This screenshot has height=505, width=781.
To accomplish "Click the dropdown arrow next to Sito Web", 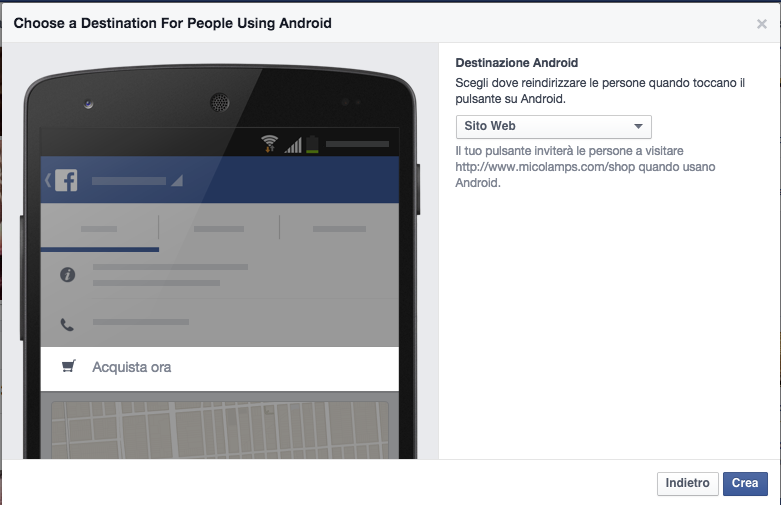I will [638, 126].
